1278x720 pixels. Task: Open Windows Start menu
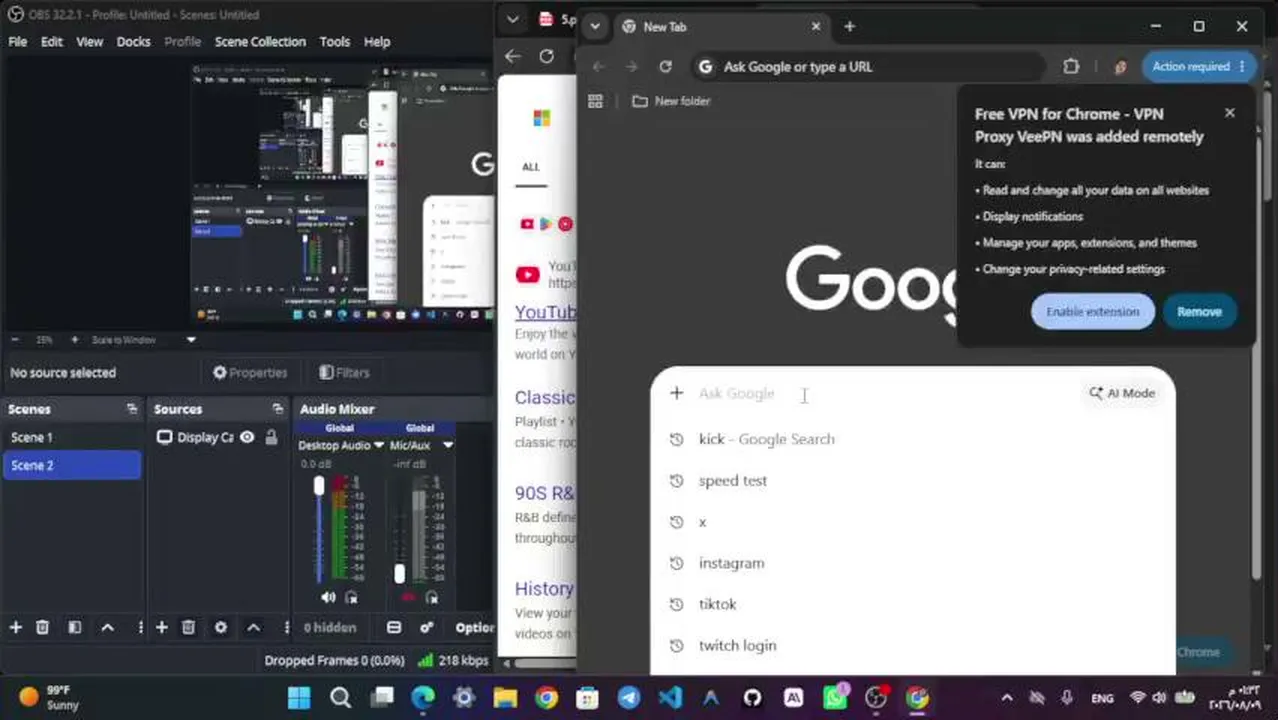click(x=299, y=697)
